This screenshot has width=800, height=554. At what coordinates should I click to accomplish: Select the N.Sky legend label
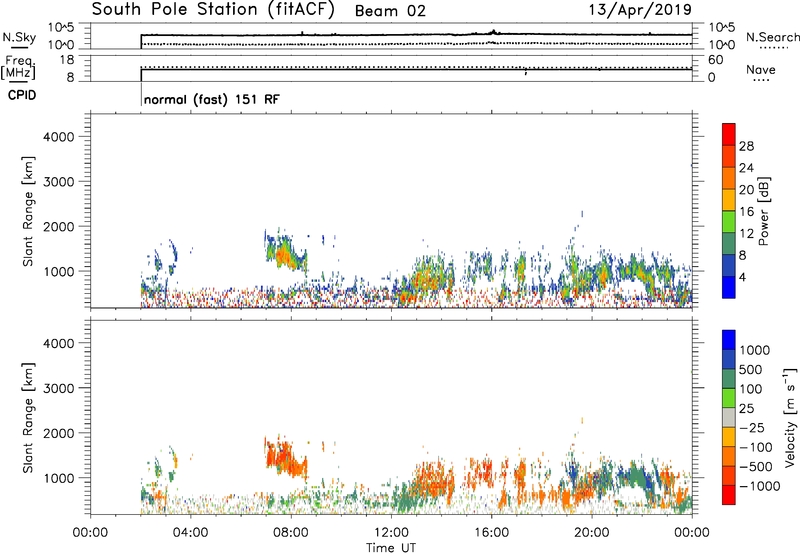click(x=19, y=37)
